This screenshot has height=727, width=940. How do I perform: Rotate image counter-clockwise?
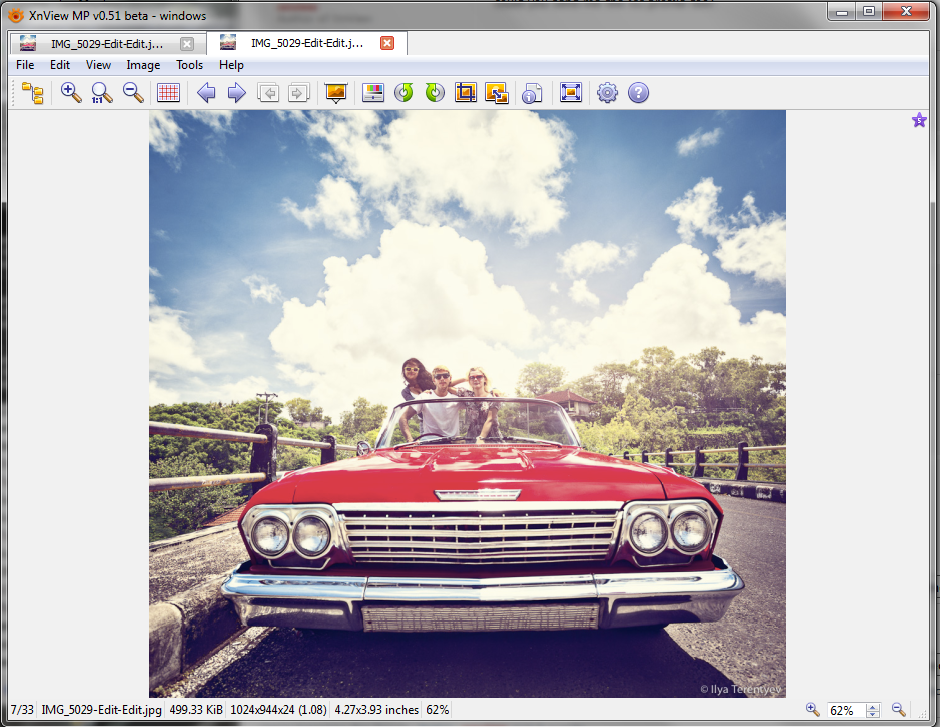pos(403,93)
